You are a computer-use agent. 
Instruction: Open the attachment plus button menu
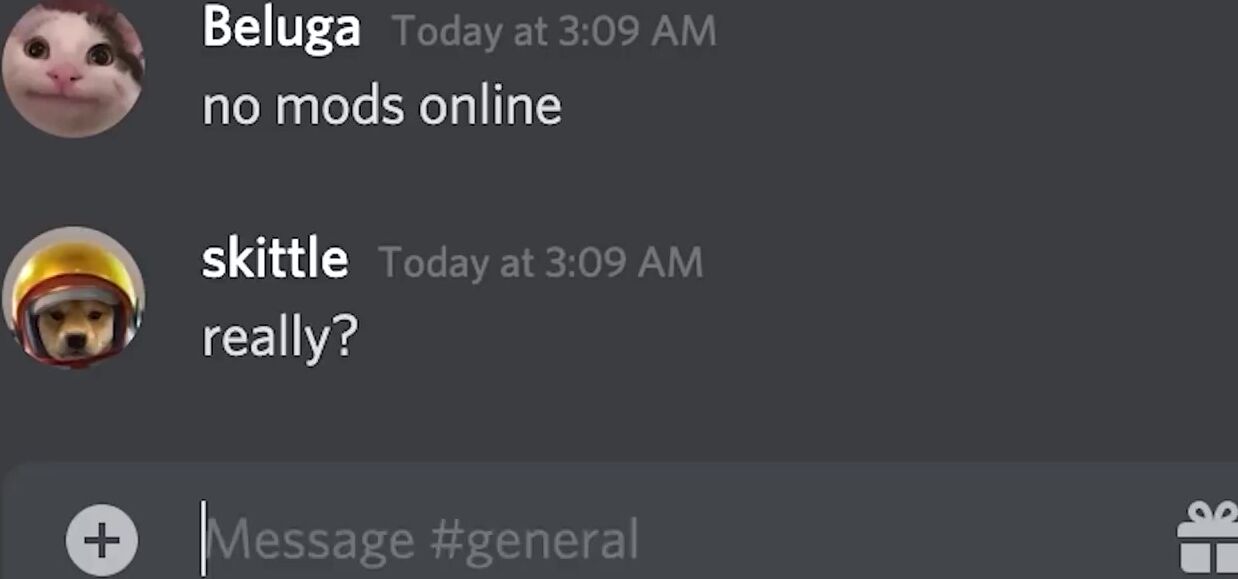101,540
